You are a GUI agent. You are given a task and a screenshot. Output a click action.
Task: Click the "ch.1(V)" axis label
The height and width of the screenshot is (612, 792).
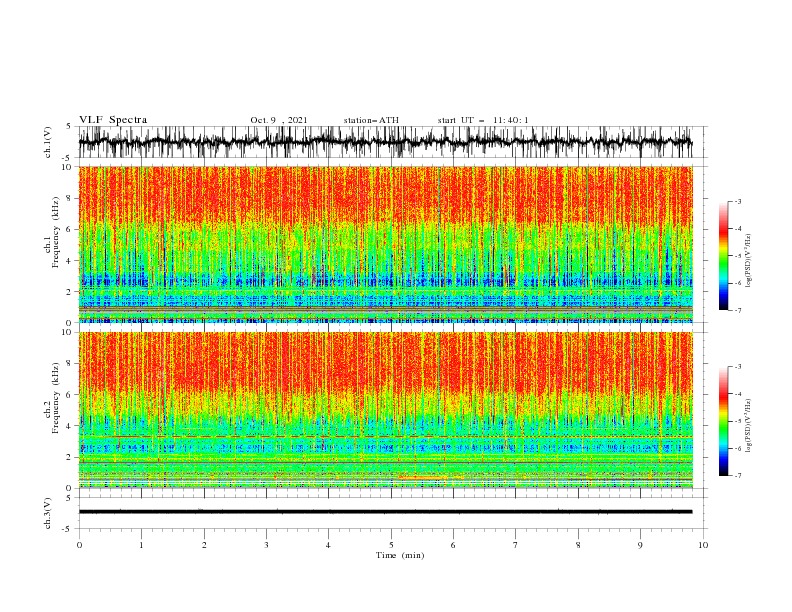[48, 142]
